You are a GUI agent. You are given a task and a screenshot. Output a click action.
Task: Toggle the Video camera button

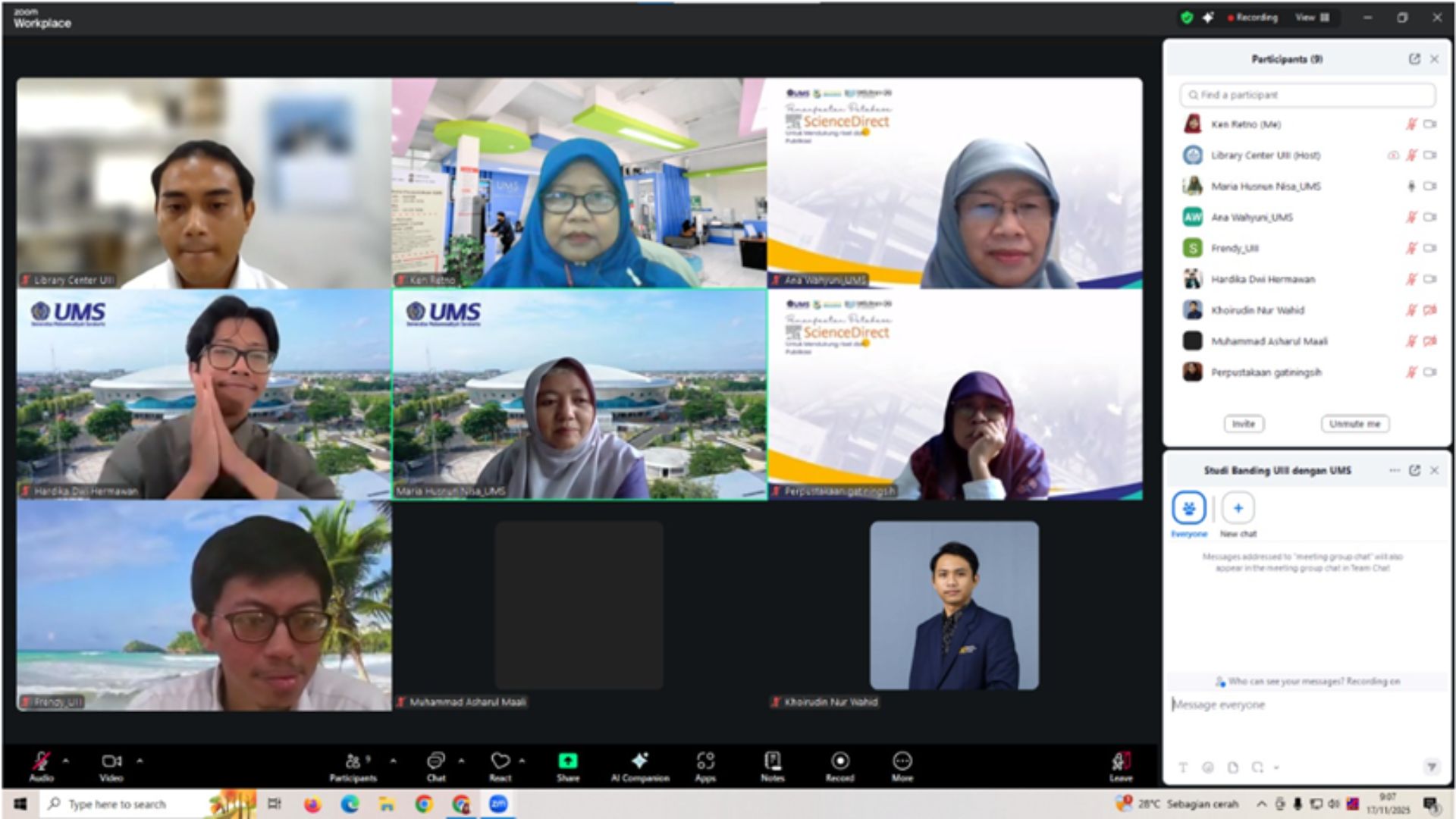tap(111, 765)
